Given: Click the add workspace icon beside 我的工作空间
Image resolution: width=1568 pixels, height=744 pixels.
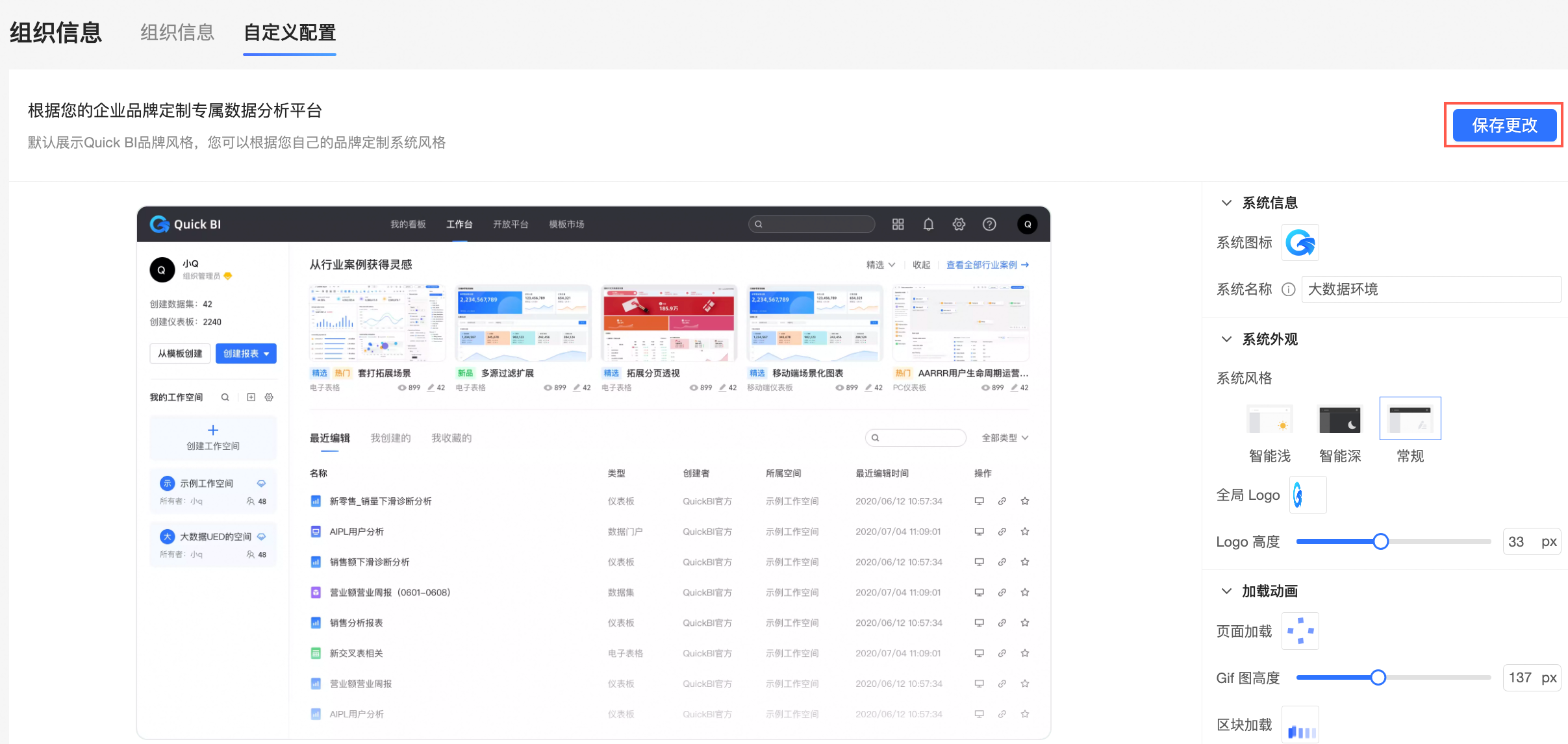Looking at the screenshot, I should pos(251,397).
